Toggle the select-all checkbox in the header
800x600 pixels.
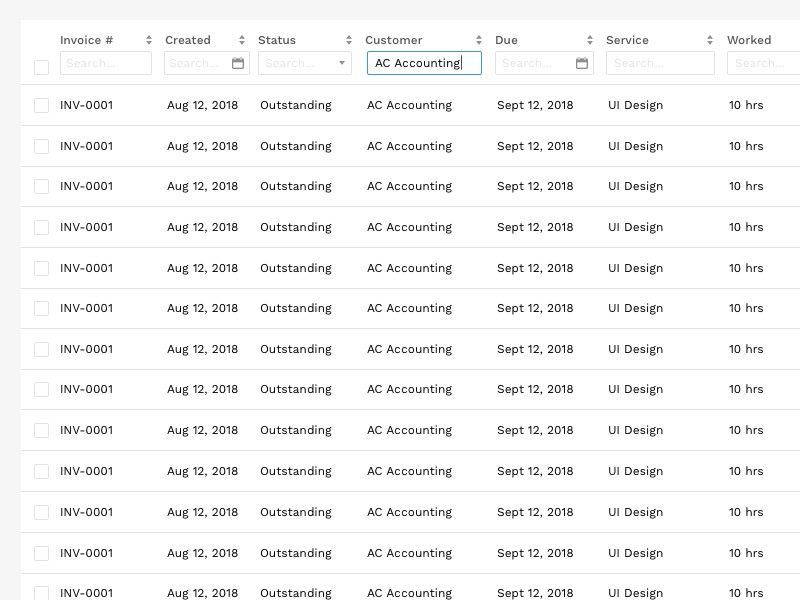coord(41,67)
